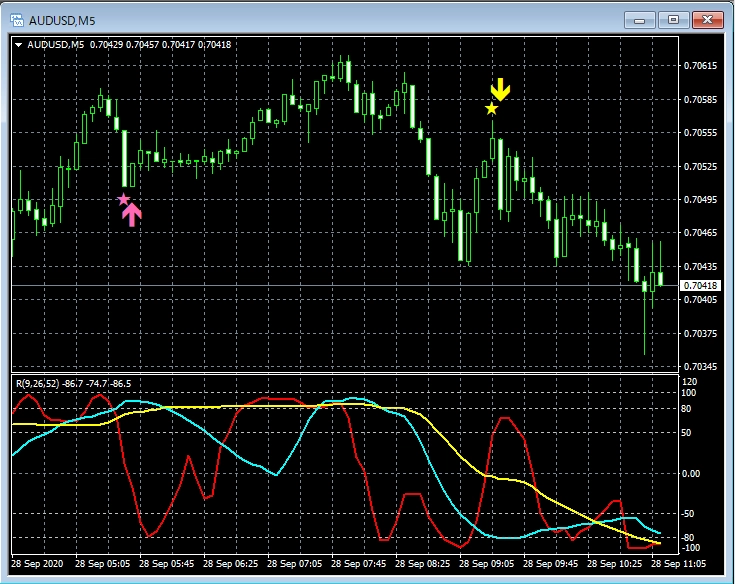Select the 0.70615 price scale label
This screenshot has width=736, height=584.
coord(700,66)
